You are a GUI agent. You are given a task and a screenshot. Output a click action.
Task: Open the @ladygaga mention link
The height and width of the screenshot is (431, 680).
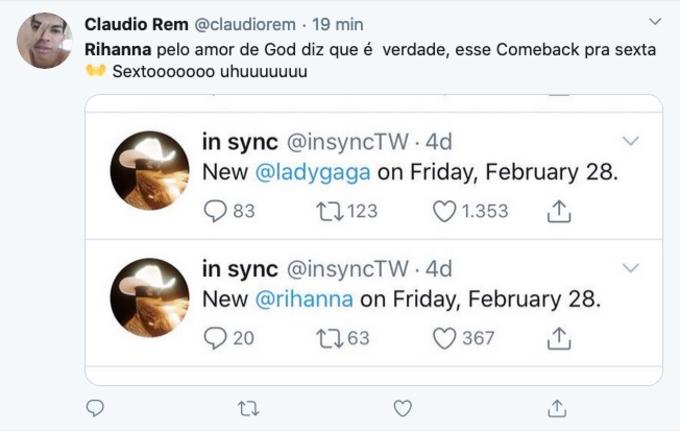[313, 172]
